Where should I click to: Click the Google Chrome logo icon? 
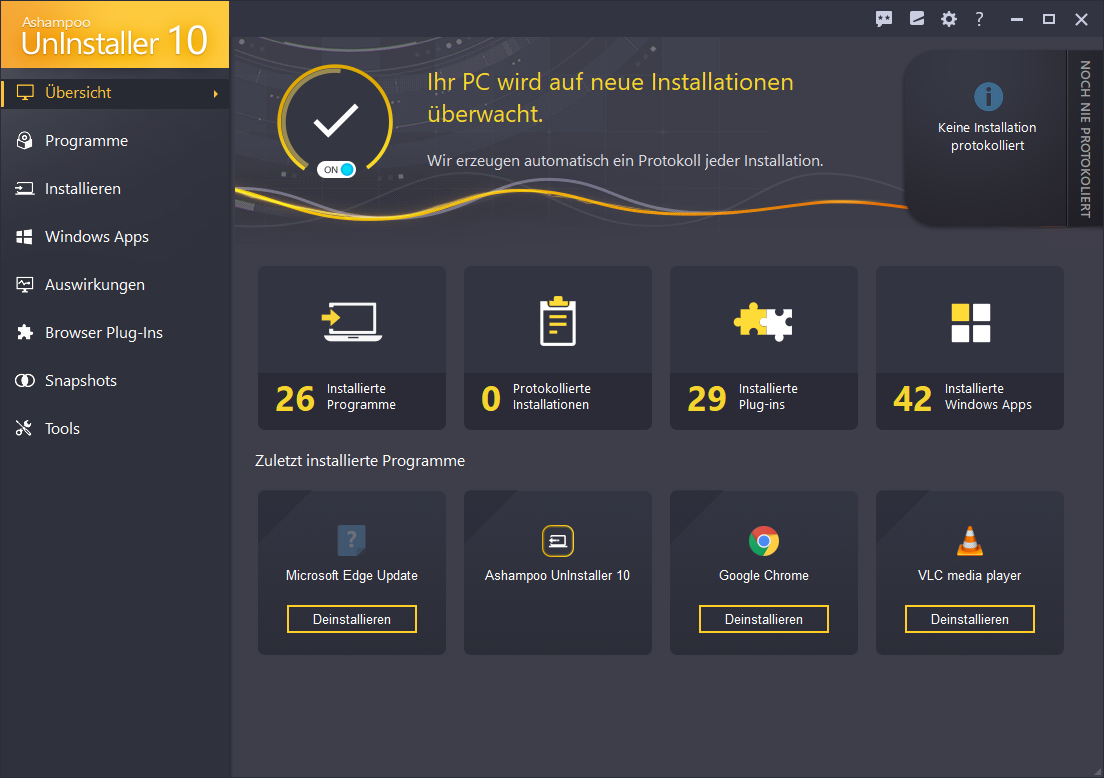[x=763, y=541]
